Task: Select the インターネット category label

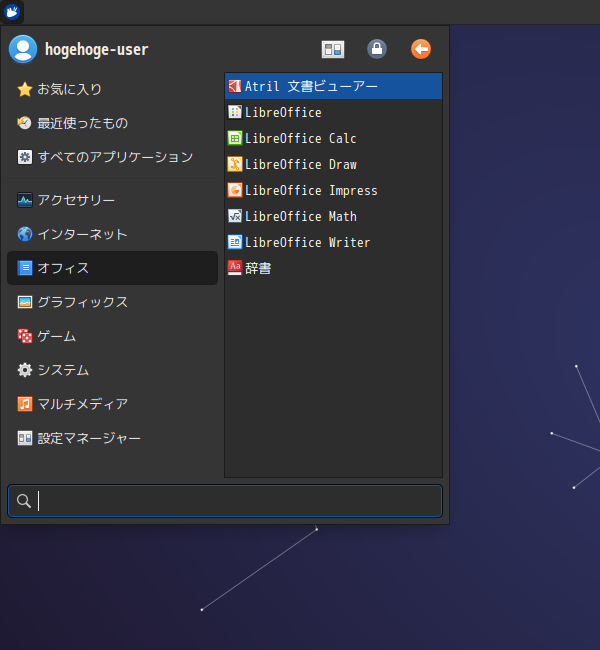Action: (x=82, y=234)
